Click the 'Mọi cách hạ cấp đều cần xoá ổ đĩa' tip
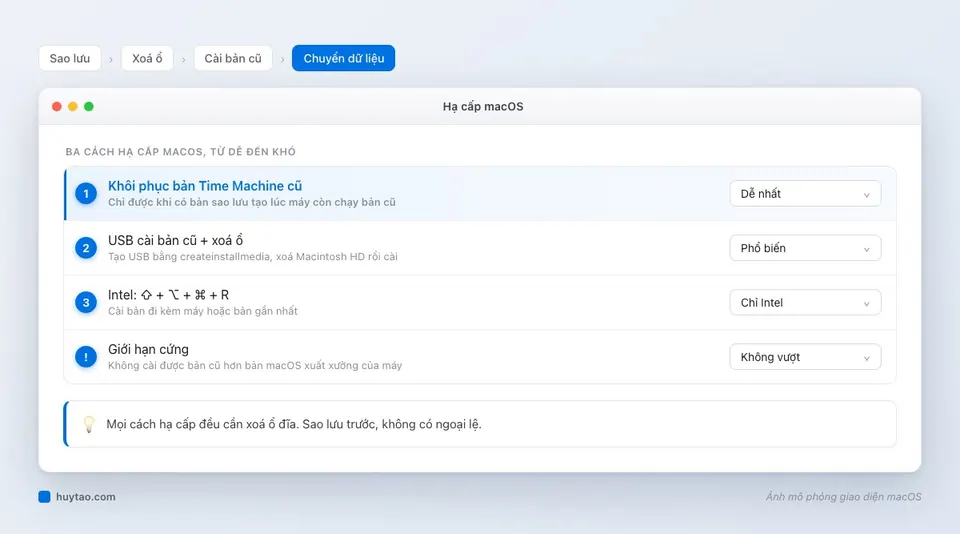Image resolution: width=960 pixels, height=534 pixels. [x=294, y=424]
